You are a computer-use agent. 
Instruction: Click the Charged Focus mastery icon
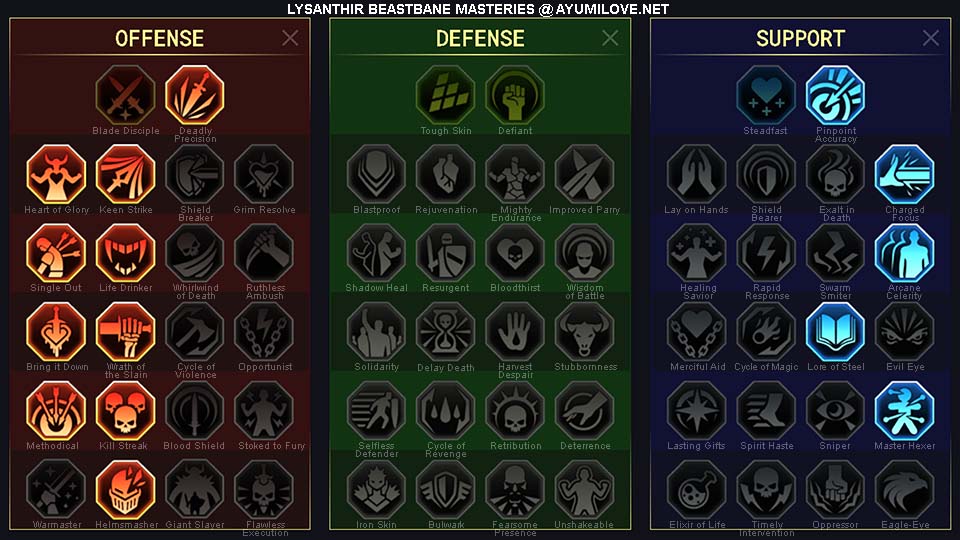[904, 174]
